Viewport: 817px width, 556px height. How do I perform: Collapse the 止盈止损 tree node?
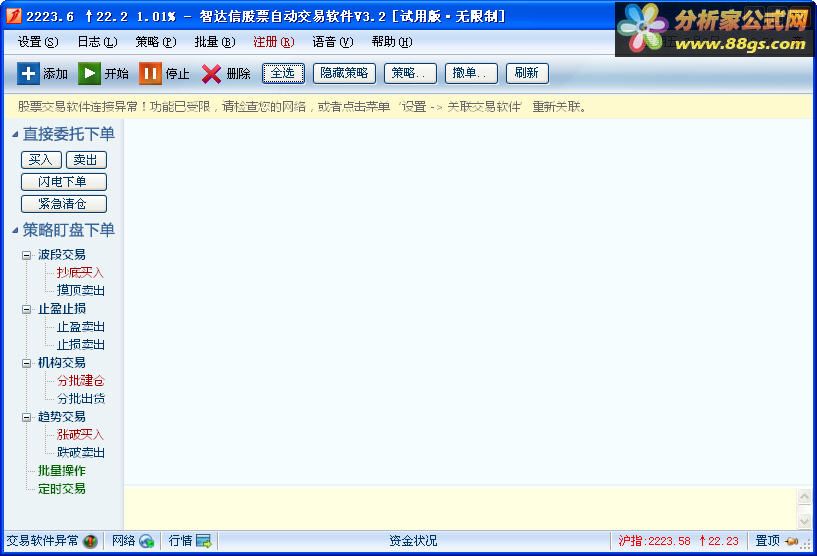coord(26,310)
